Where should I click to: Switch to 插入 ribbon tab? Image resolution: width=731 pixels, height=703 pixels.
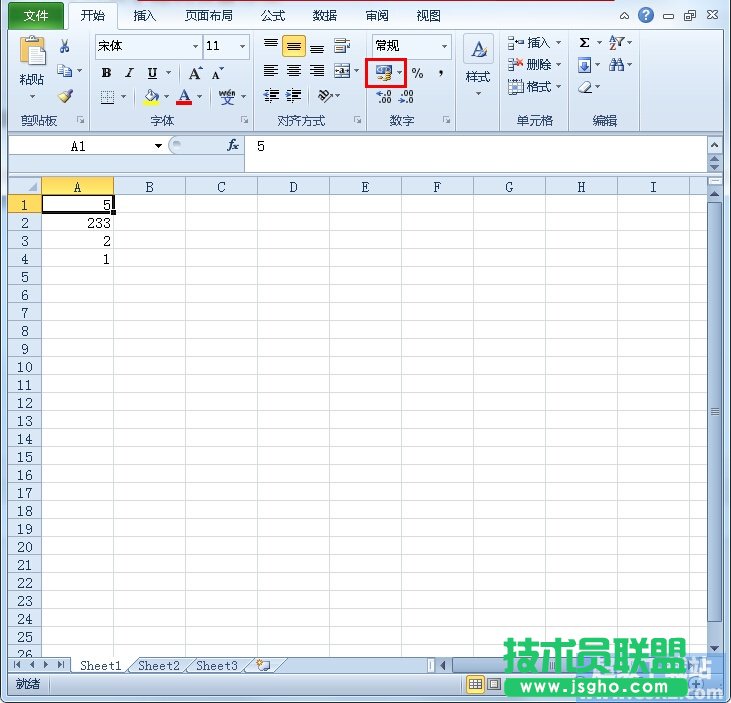tap(144, 16)
